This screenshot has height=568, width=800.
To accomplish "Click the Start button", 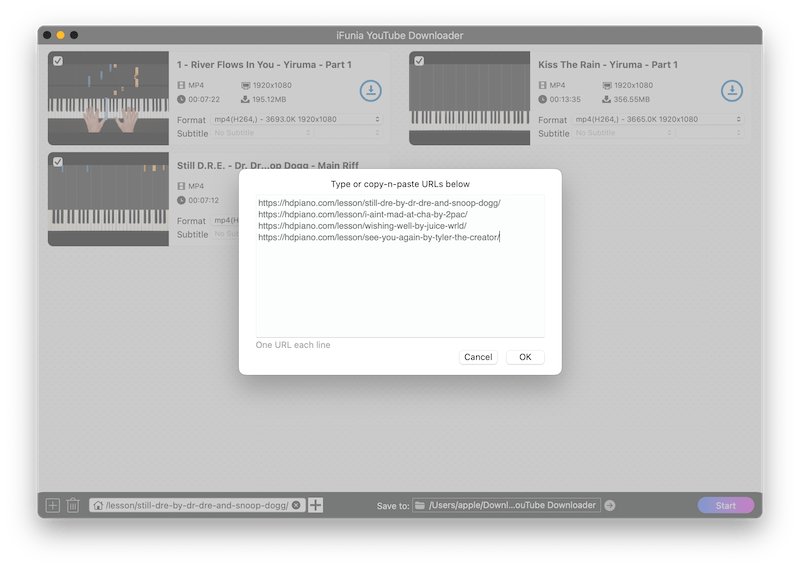I will 725,505.
